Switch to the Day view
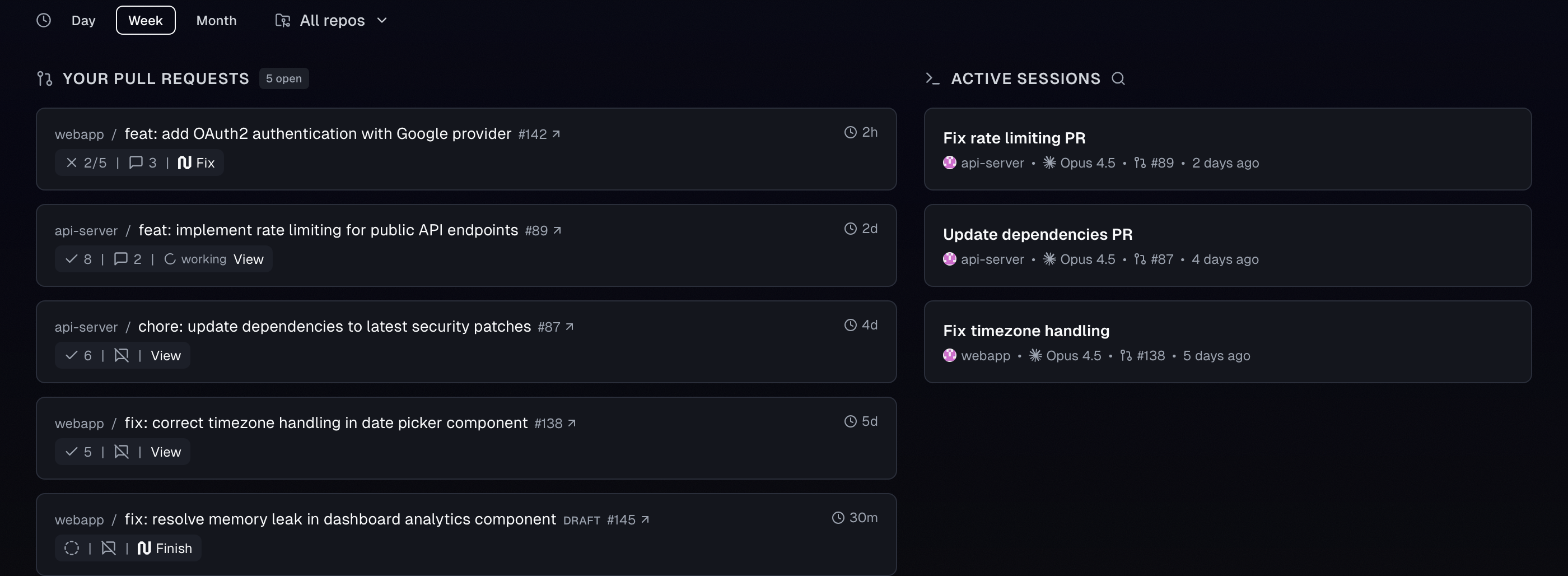The image size is (1568, 576). pos(83,20)
